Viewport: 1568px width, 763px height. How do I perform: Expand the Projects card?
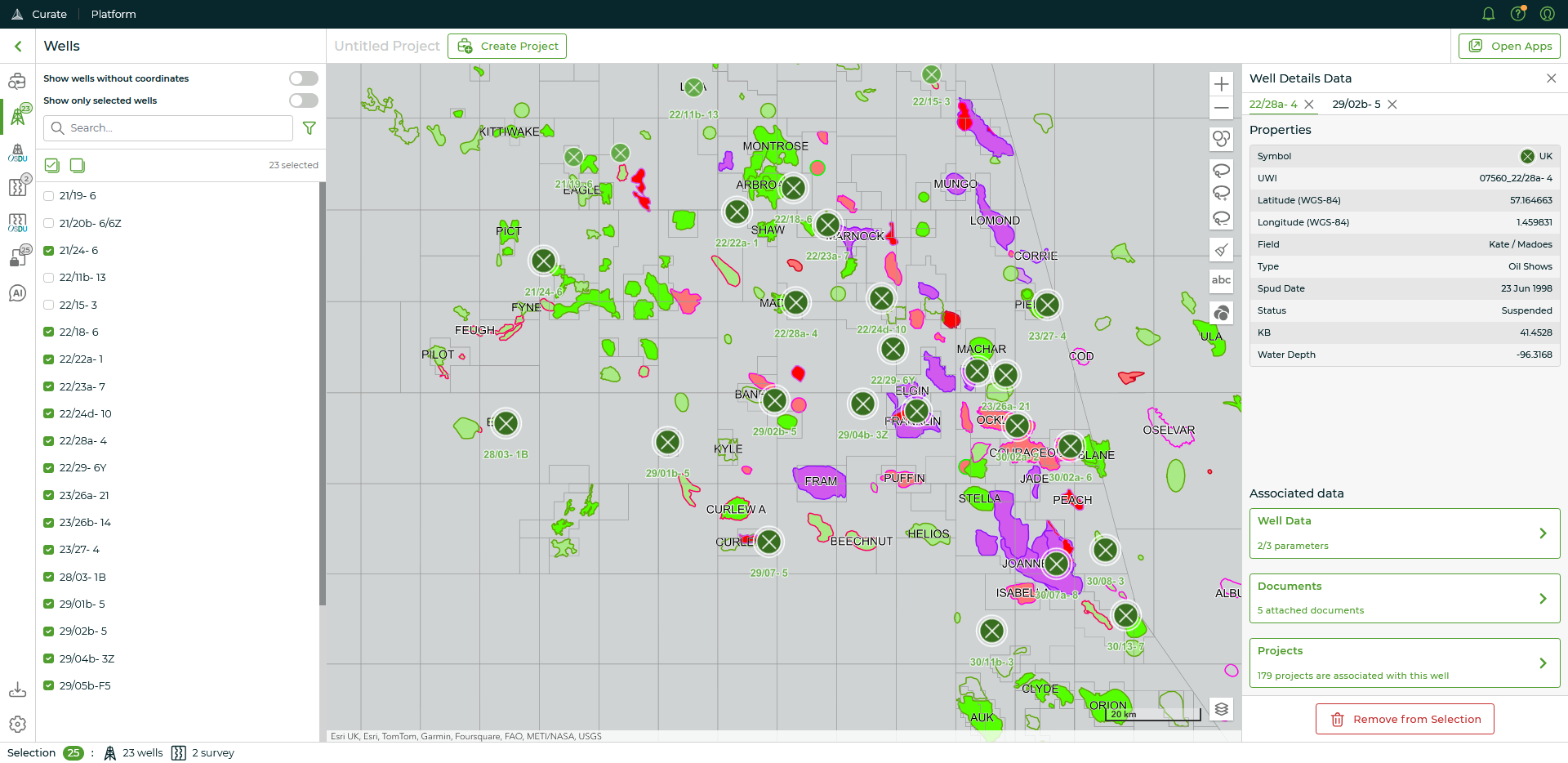(x=1405, y=663)
